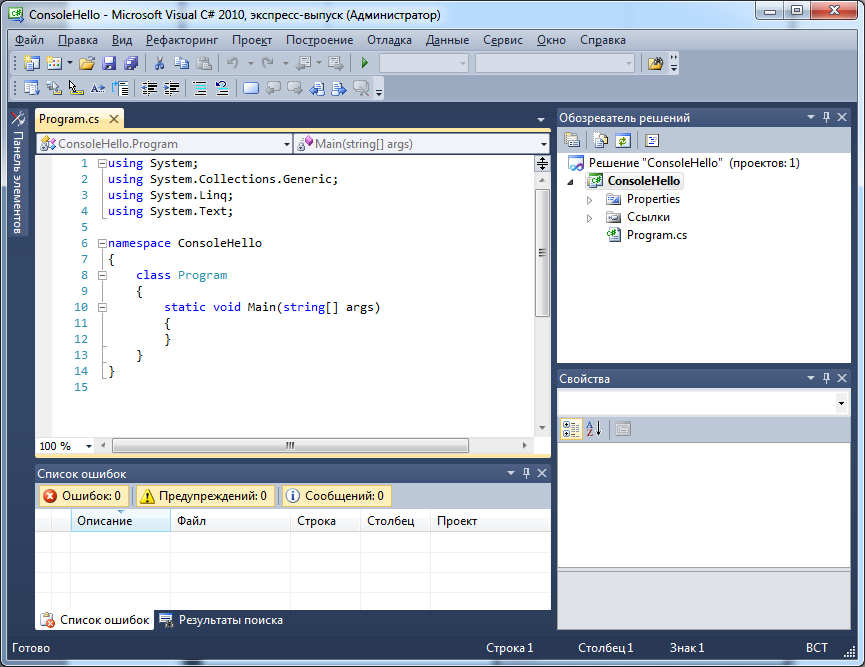Image resolution: width=865 pixels, height=667 pixels.
Task: Click the Open File folder icon
Action: [x=87, y=63]
